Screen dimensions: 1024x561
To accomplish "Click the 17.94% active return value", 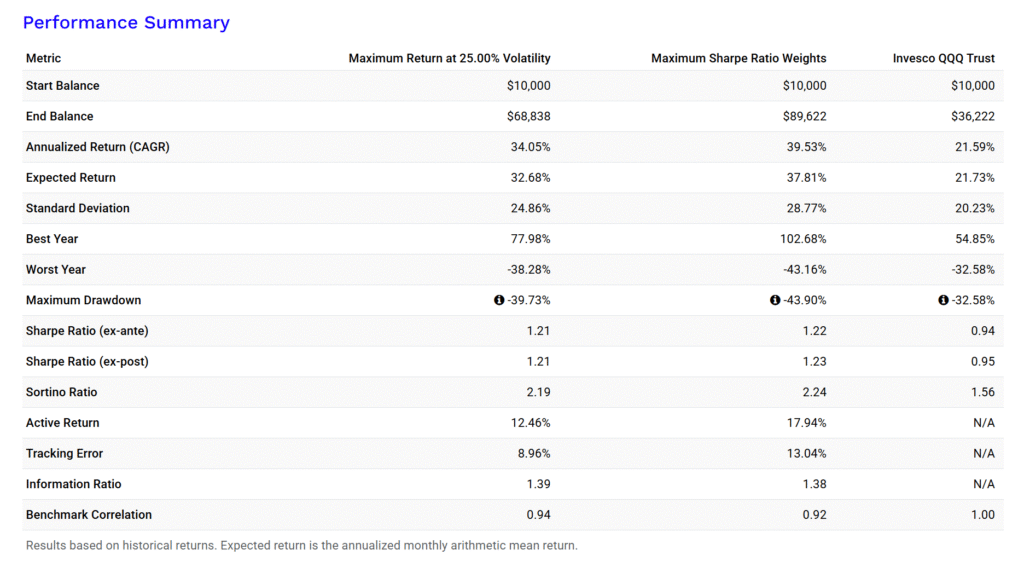I will point(805,423).
